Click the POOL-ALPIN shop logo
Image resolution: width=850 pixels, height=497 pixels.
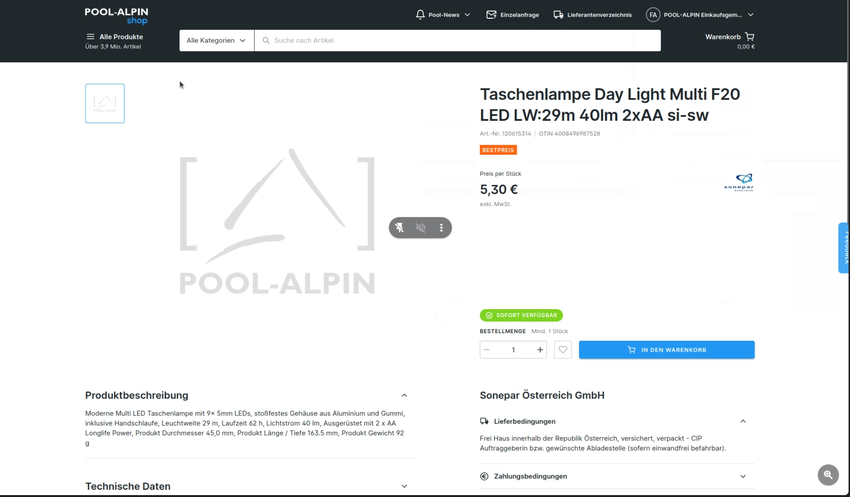[x=116, y=15]
